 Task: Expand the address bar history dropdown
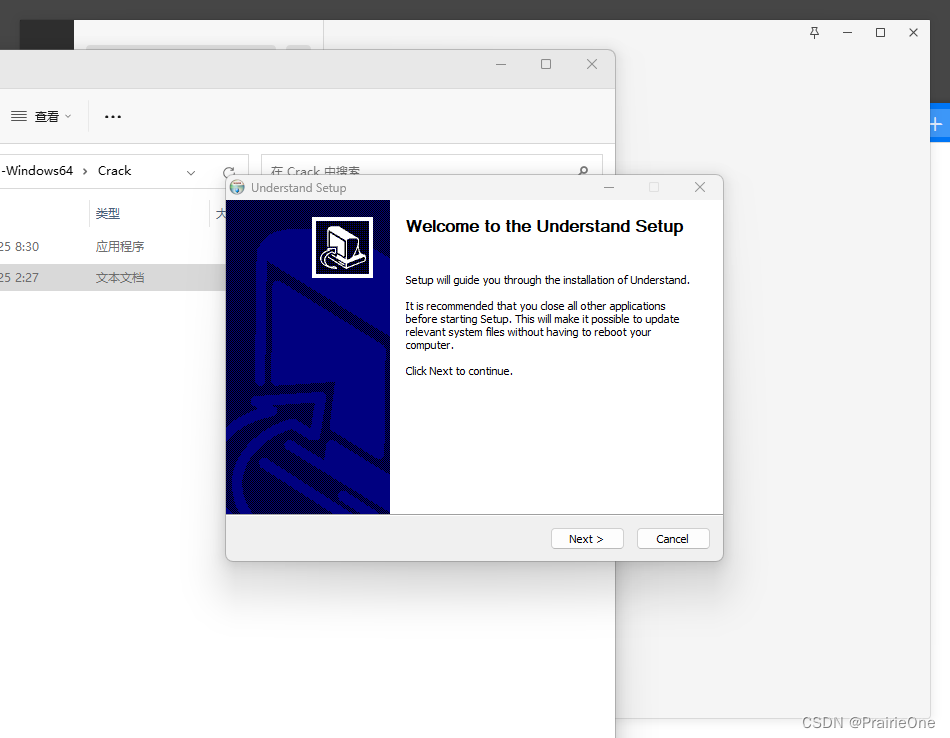tap(191, 172)
